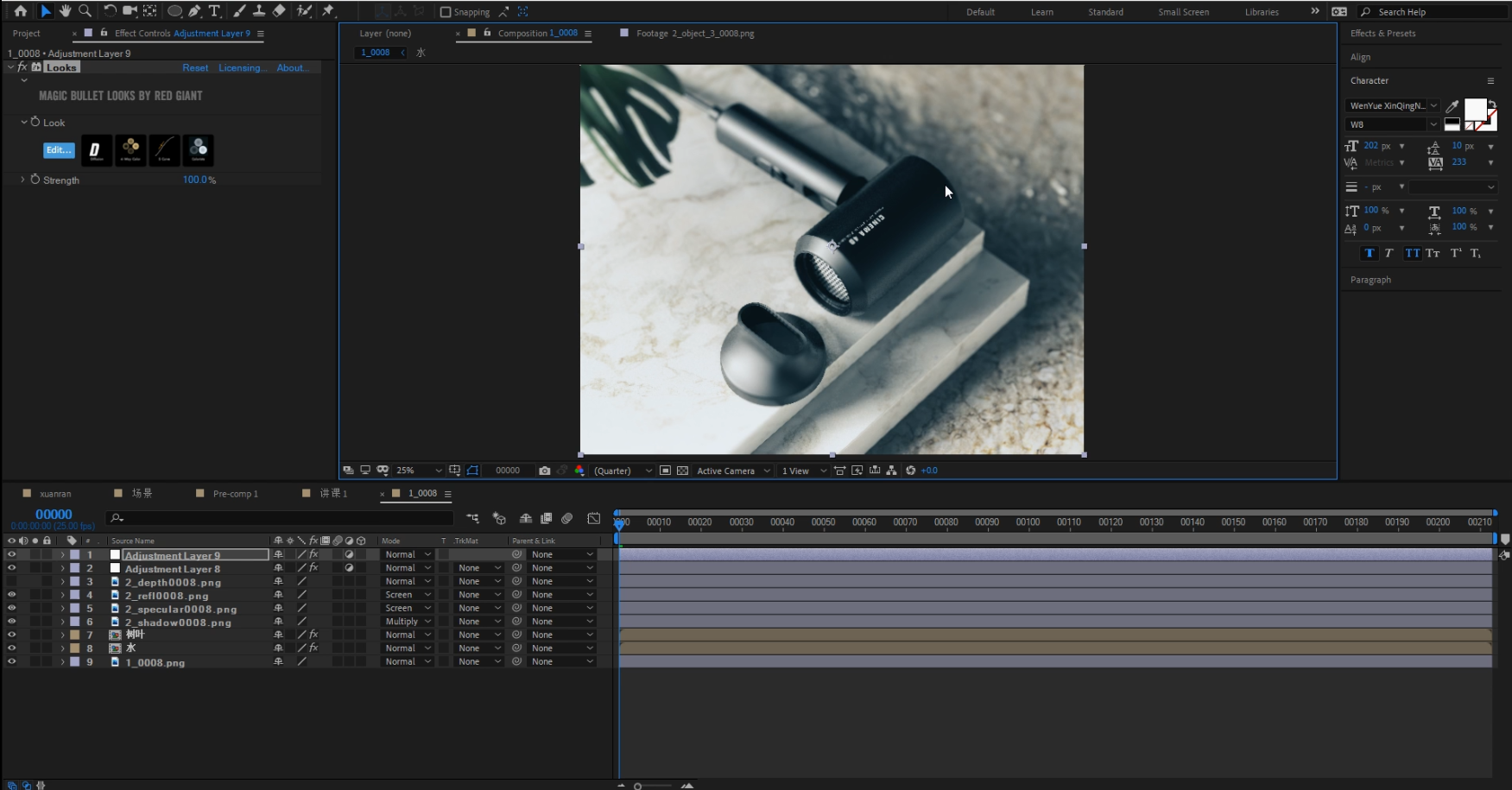Select the Ellipse shape tool

(x=174, y=11)
